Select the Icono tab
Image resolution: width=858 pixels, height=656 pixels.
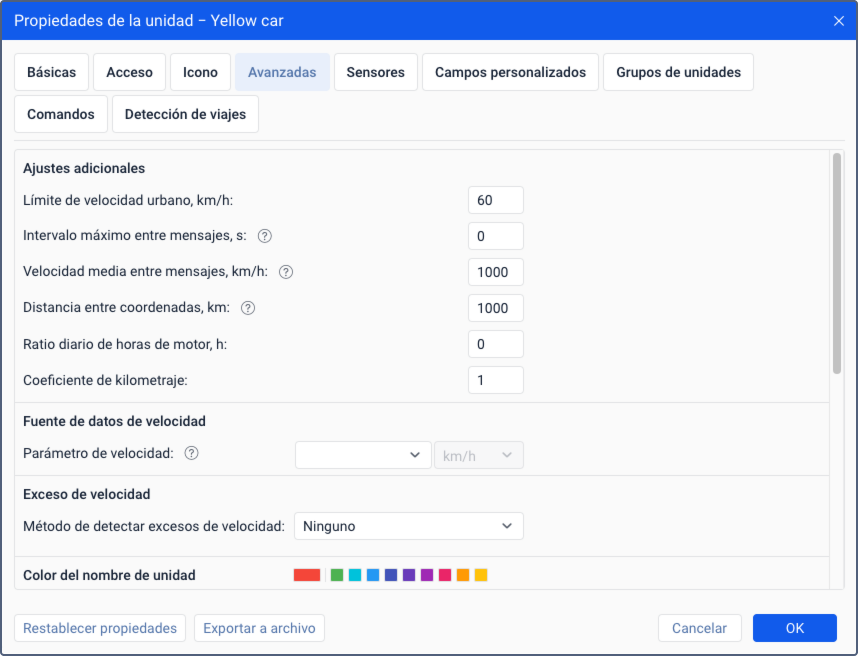click(x=200, y=72)
